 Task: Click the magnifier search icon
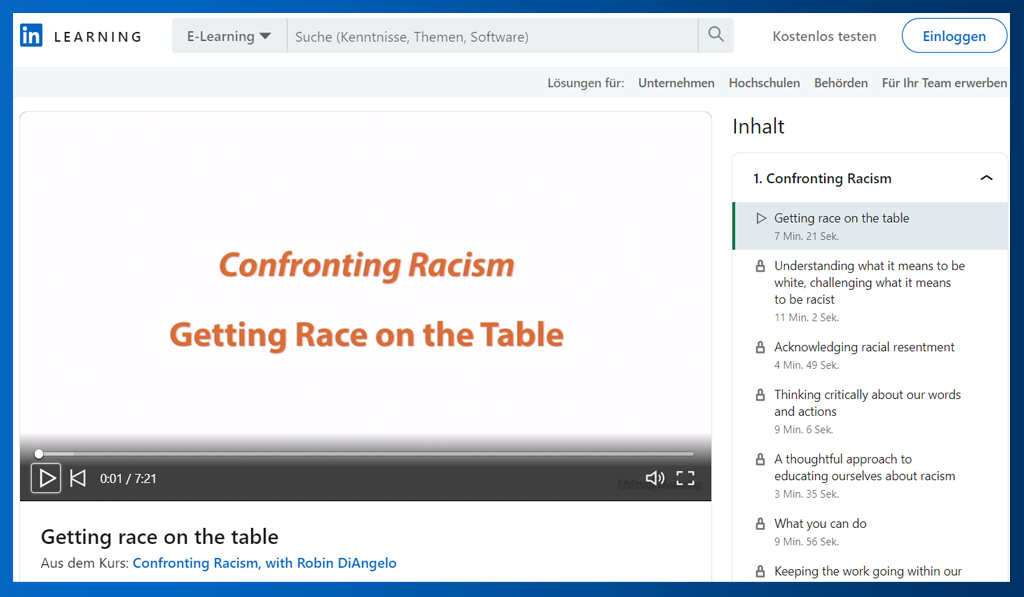coord(716,35)
